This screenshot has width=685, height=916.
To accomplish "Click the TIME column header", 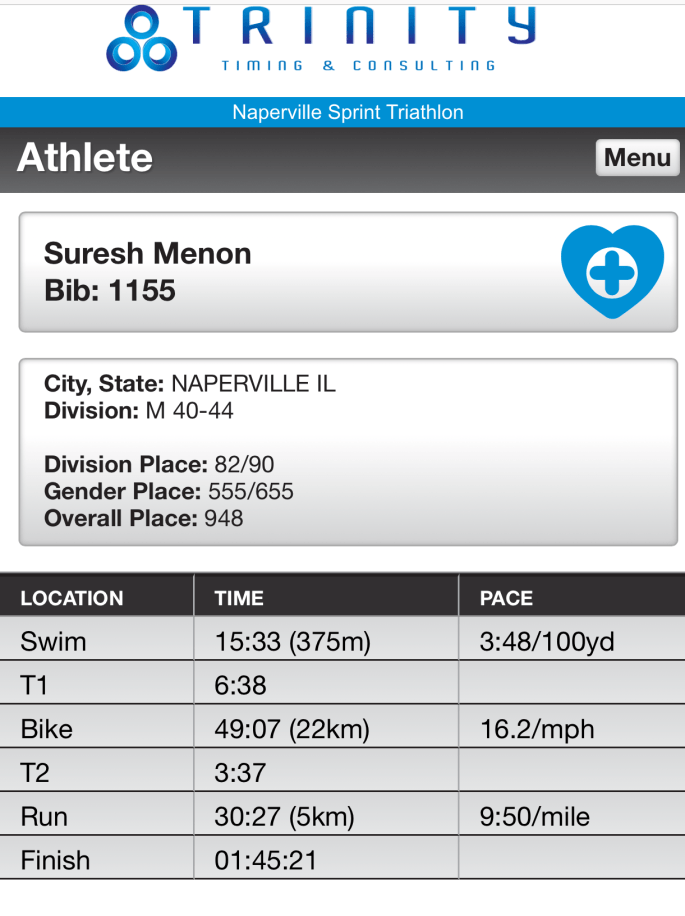I will pos(239,598).
